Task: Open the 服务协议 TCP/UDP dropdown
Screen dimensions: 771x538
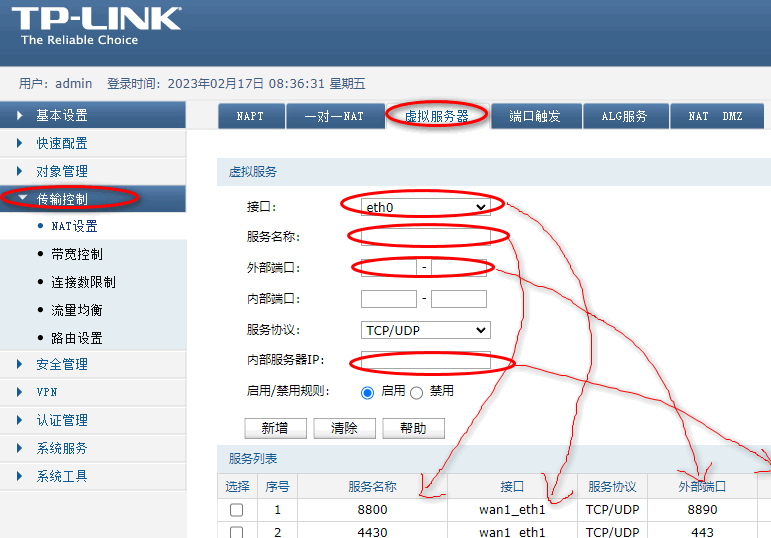Action: click(x=425, y=330)
